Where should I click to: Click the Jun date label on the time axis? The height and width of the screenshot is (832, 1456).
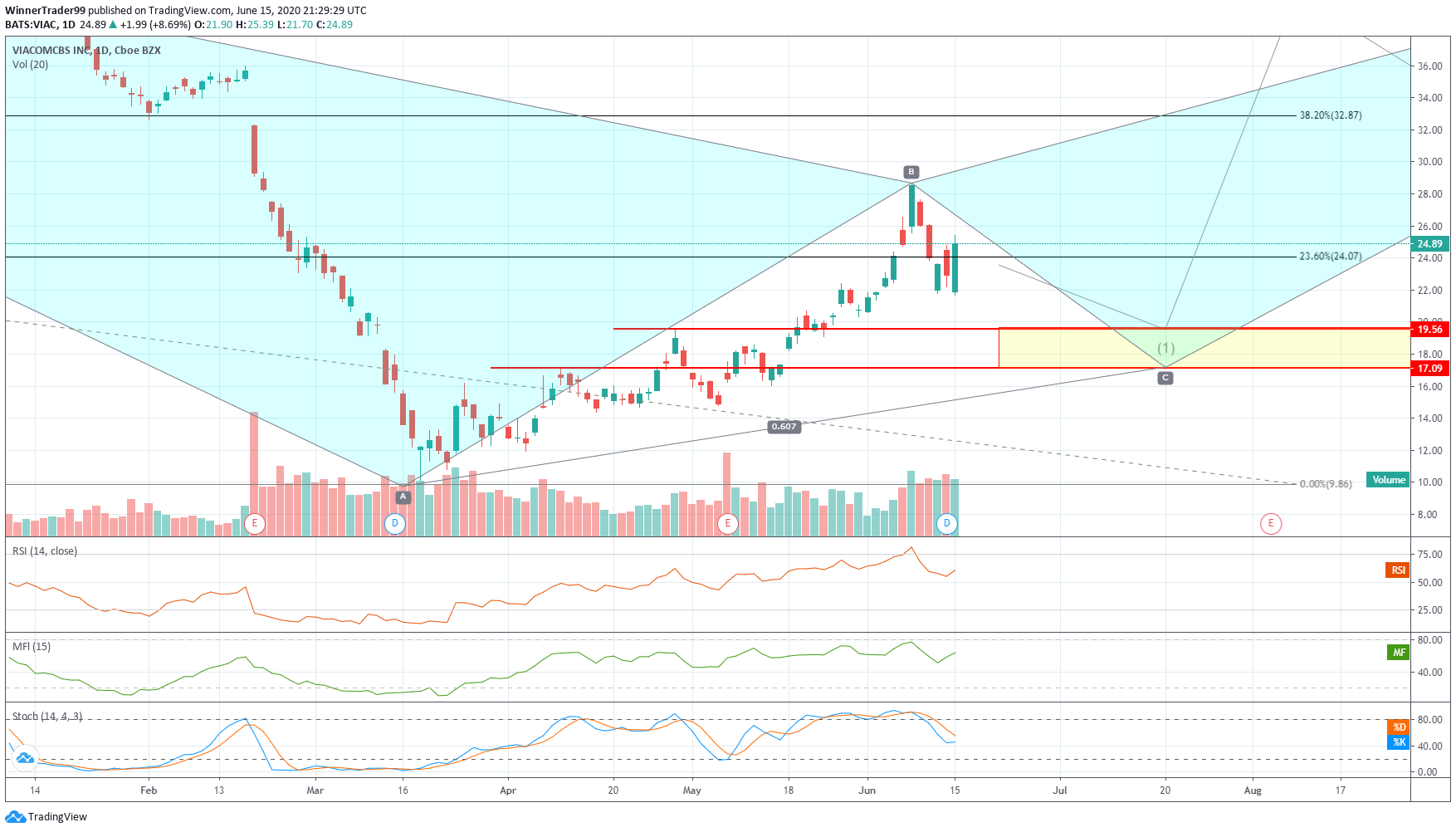[x=867, y=790]
